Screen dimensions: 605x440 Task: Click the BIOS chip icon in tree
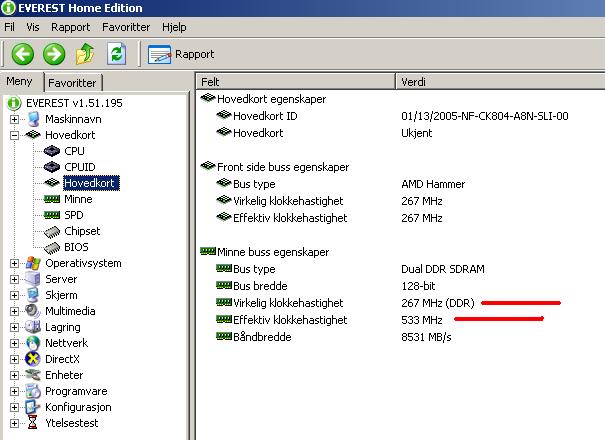tap(52, 247)
